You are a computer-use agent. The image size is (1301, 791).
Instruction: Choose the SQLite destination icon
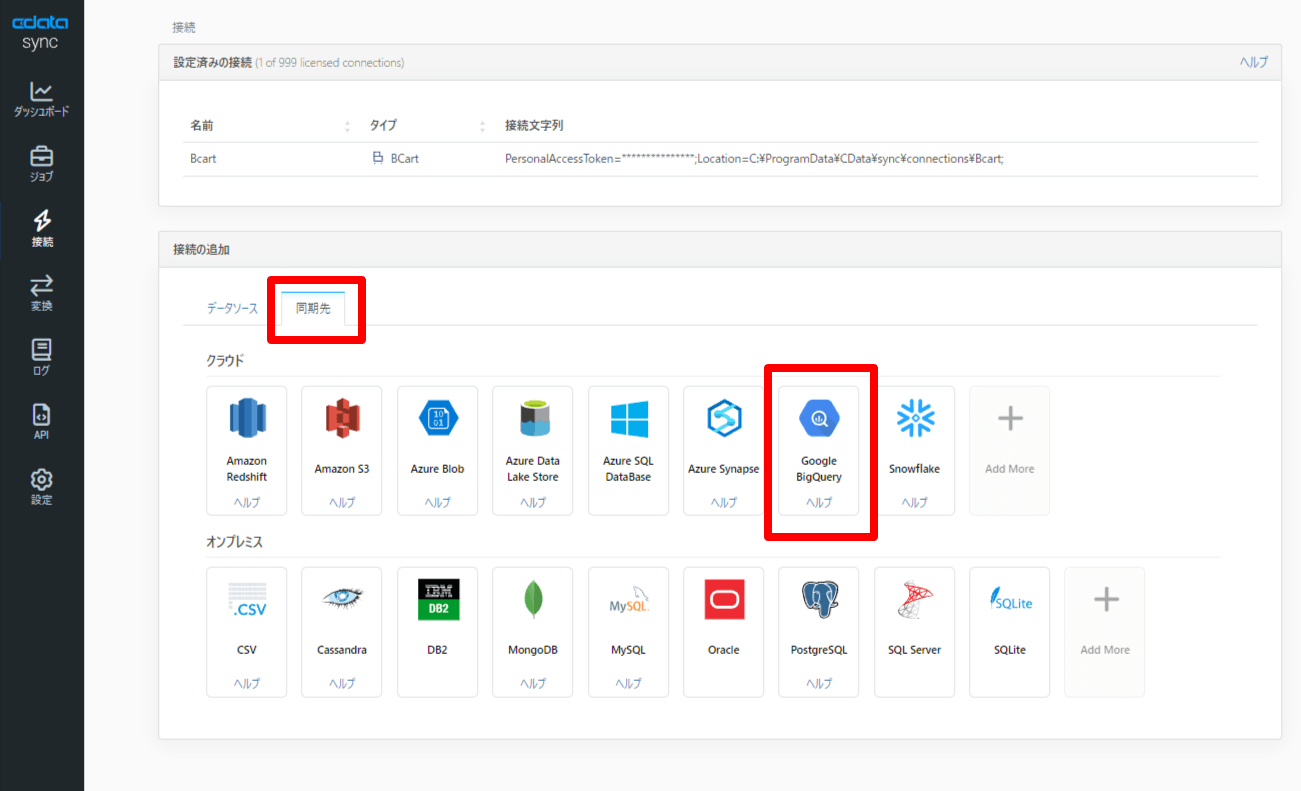point(1010,600)
